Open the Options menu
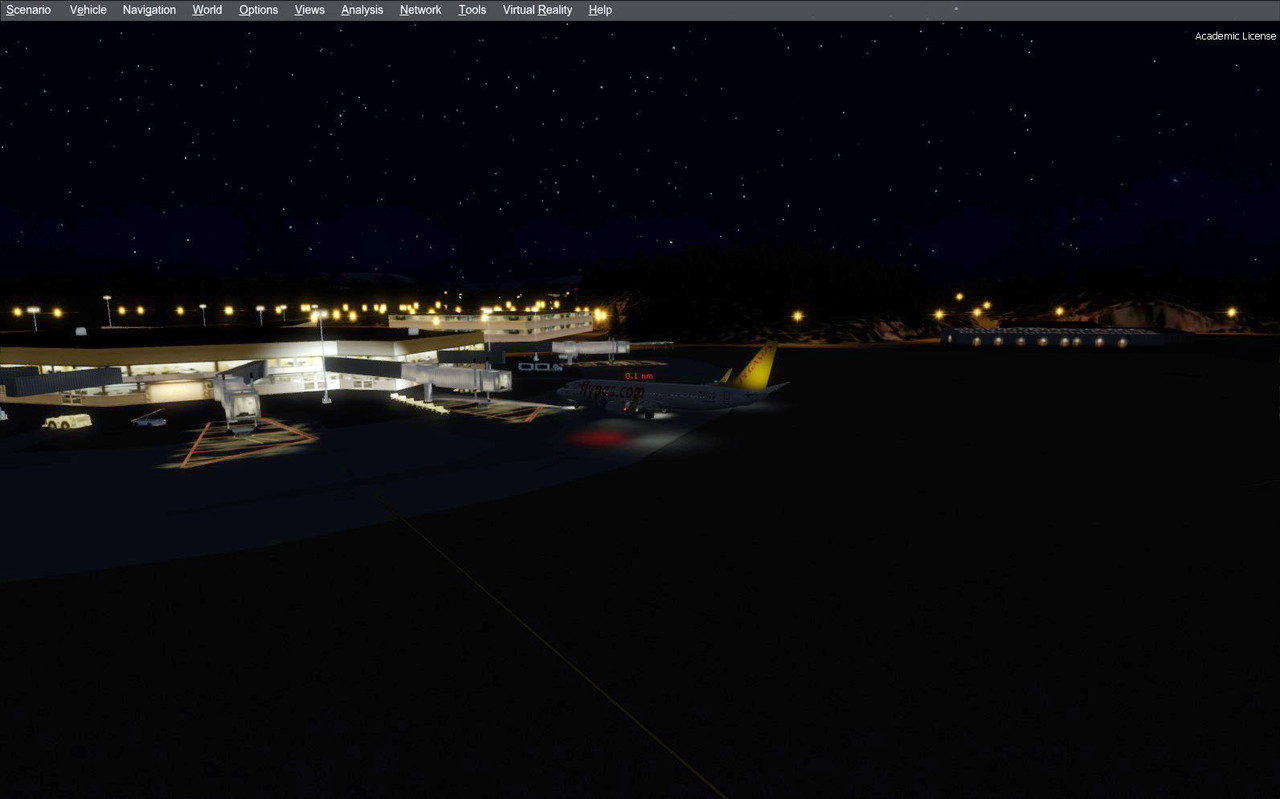1280x799 pixels. pyautogui.click(x=258, y=10)
